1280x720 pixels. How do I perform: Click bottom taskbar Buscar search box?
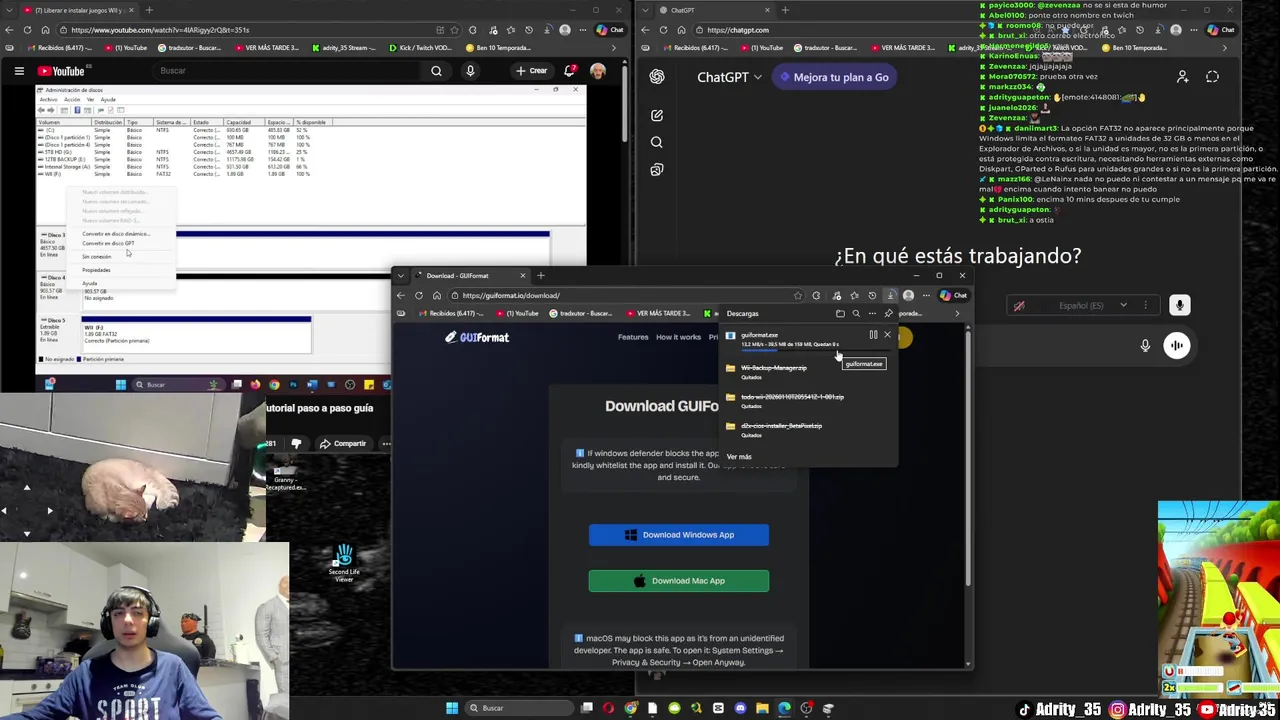pos(520,709)
